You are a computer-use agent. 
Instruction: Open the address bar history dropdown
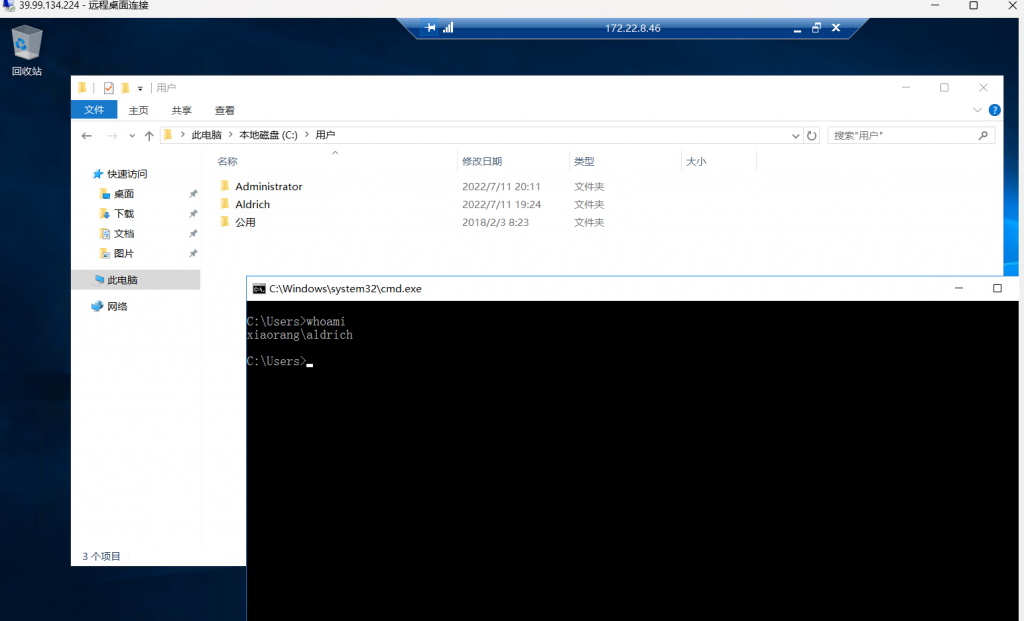(x=796, y=135)
